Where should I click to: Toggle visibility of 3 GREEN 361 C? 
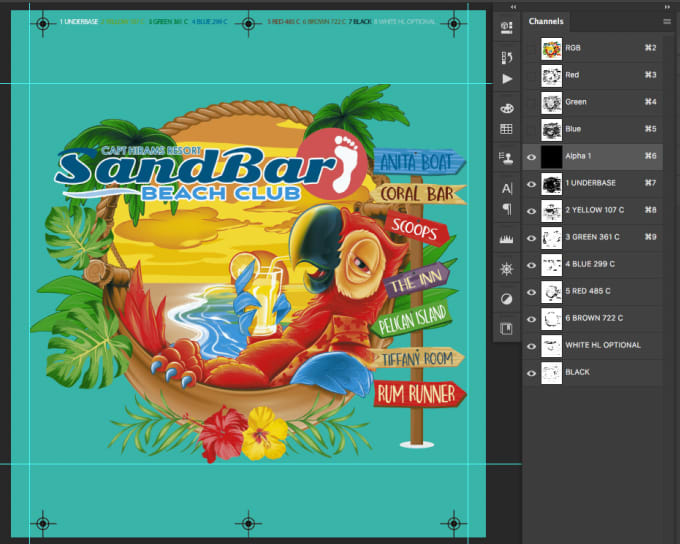click(531, 237)
